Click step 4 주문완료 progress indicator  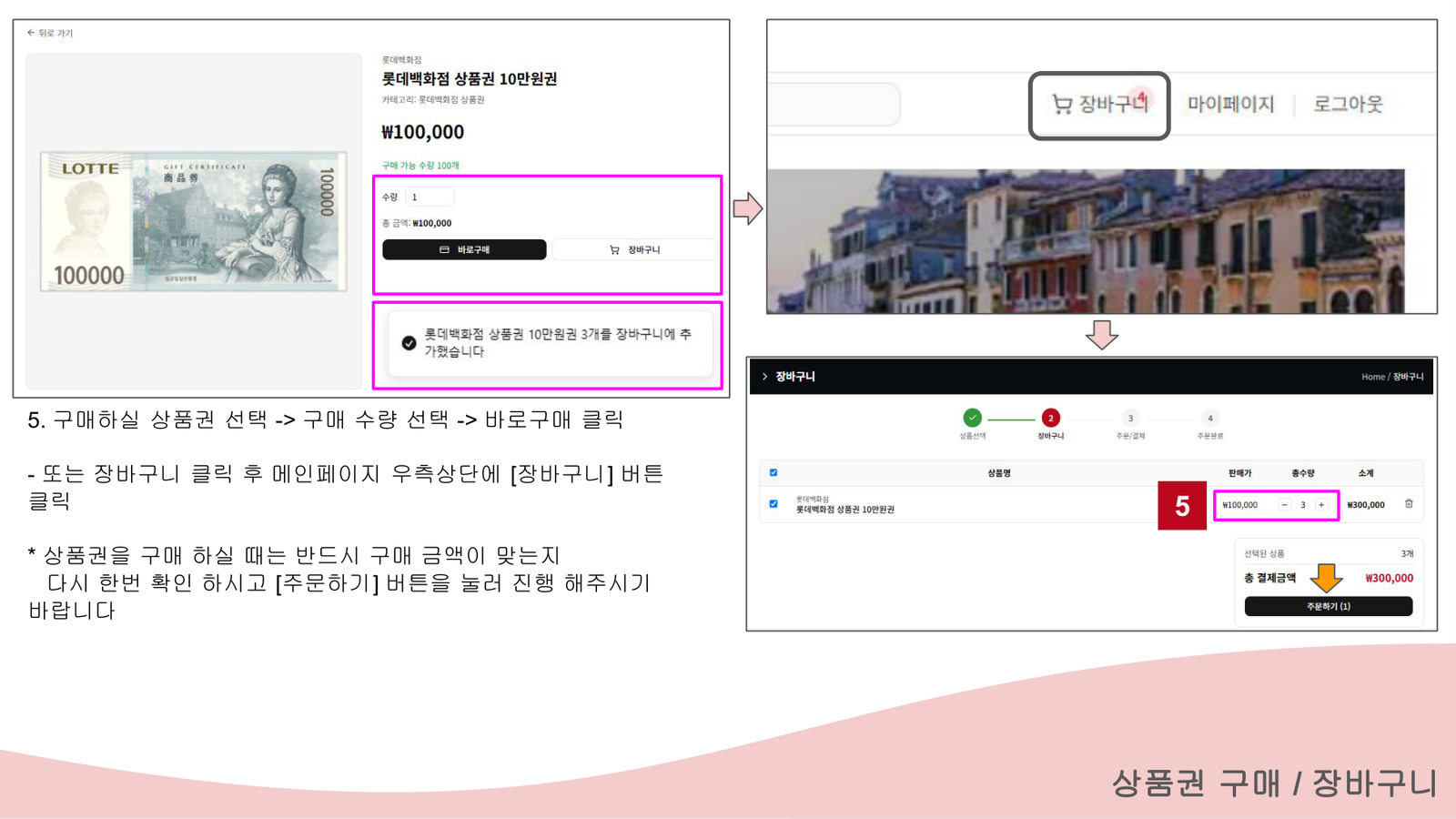tap(1209, 419)
